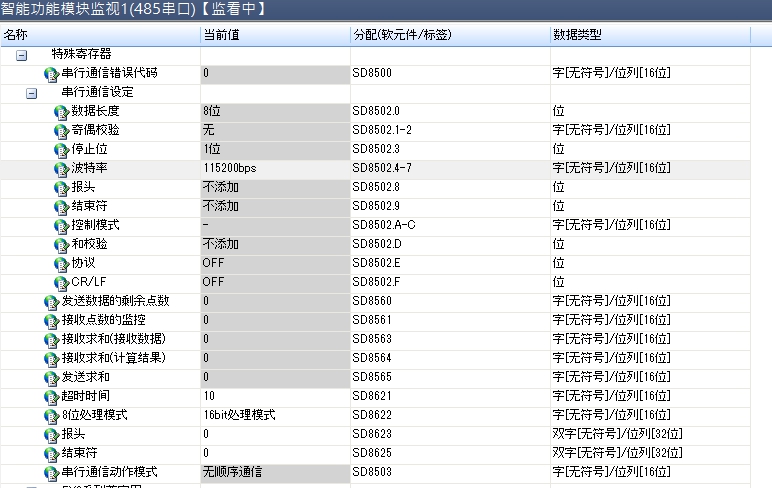The width and height of the screenshot is (772, 488).
Task: Click the icon next to 数据长度
Action: 61,112
